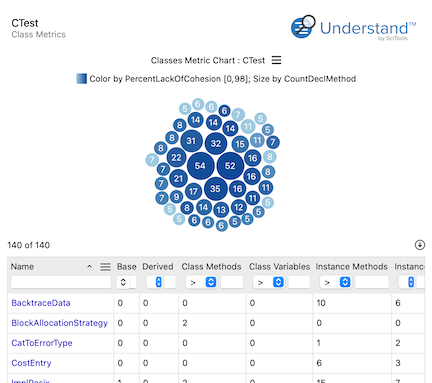Select the bubble labeled 12
The image size is (432, 383).
pyautogui.click(x=239, y=207)
